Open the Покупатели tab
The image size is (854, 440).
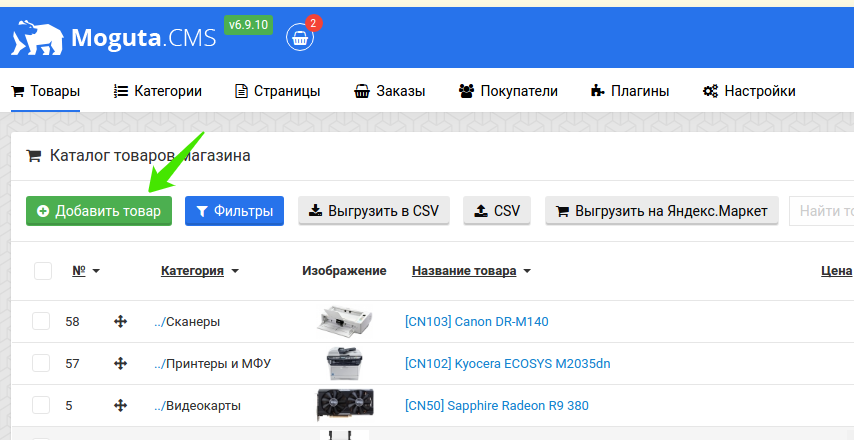508,91
